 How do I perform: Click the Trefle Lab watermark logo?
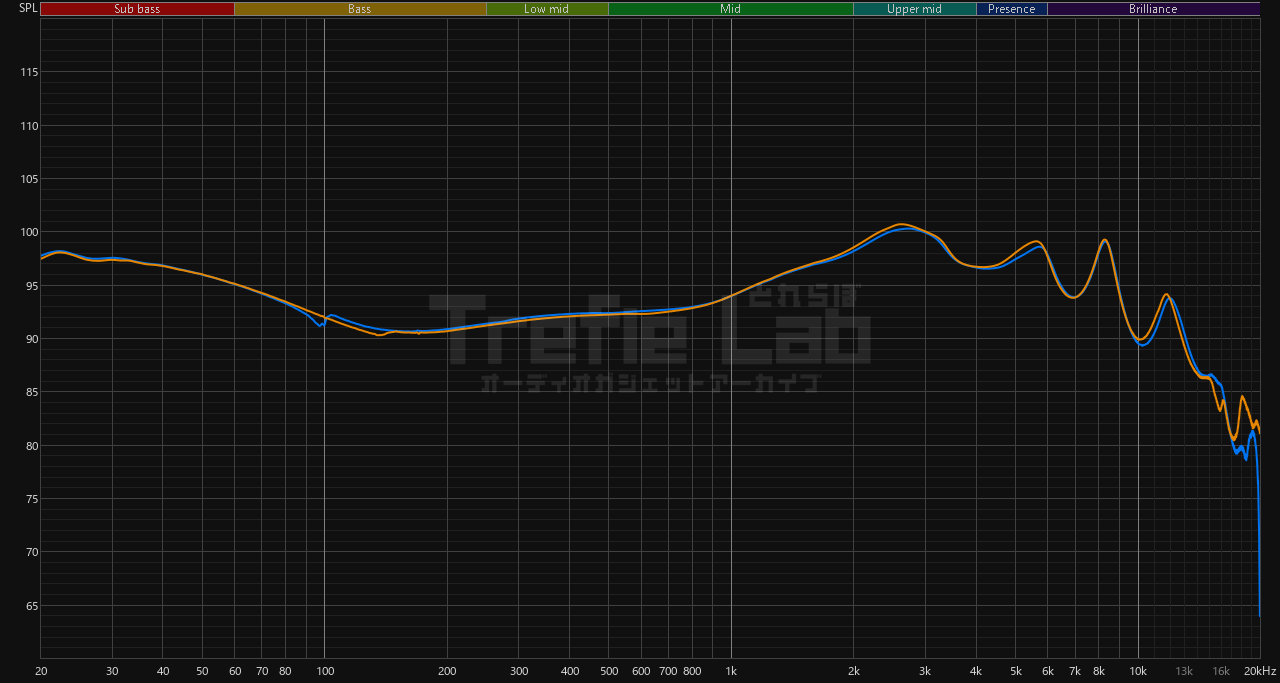pyautogui.click(x=650, y=335)
